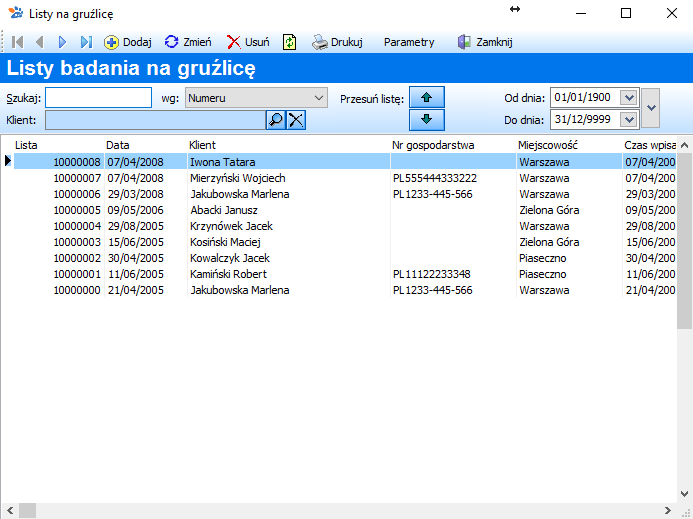Image resolution: width=693 pixels, height=519 pixels.
Task: Close window with Zamknij button
Action: (485, 42)
